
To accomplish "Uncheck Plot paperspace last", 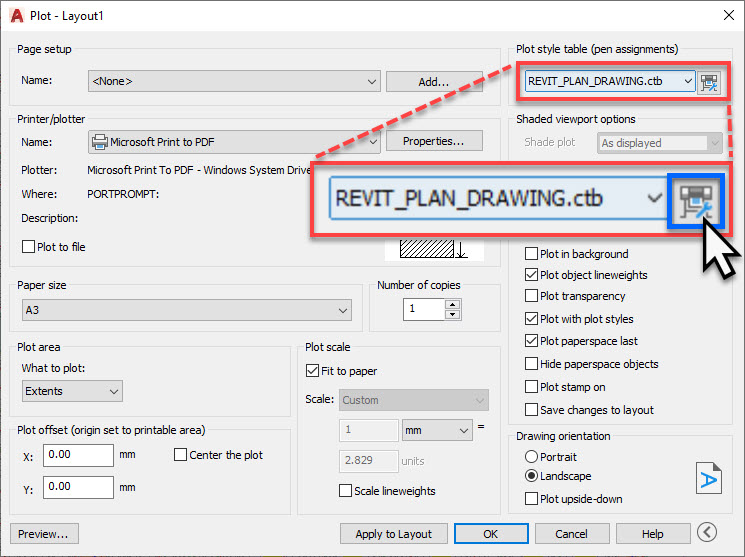I will tap(531, 340).
